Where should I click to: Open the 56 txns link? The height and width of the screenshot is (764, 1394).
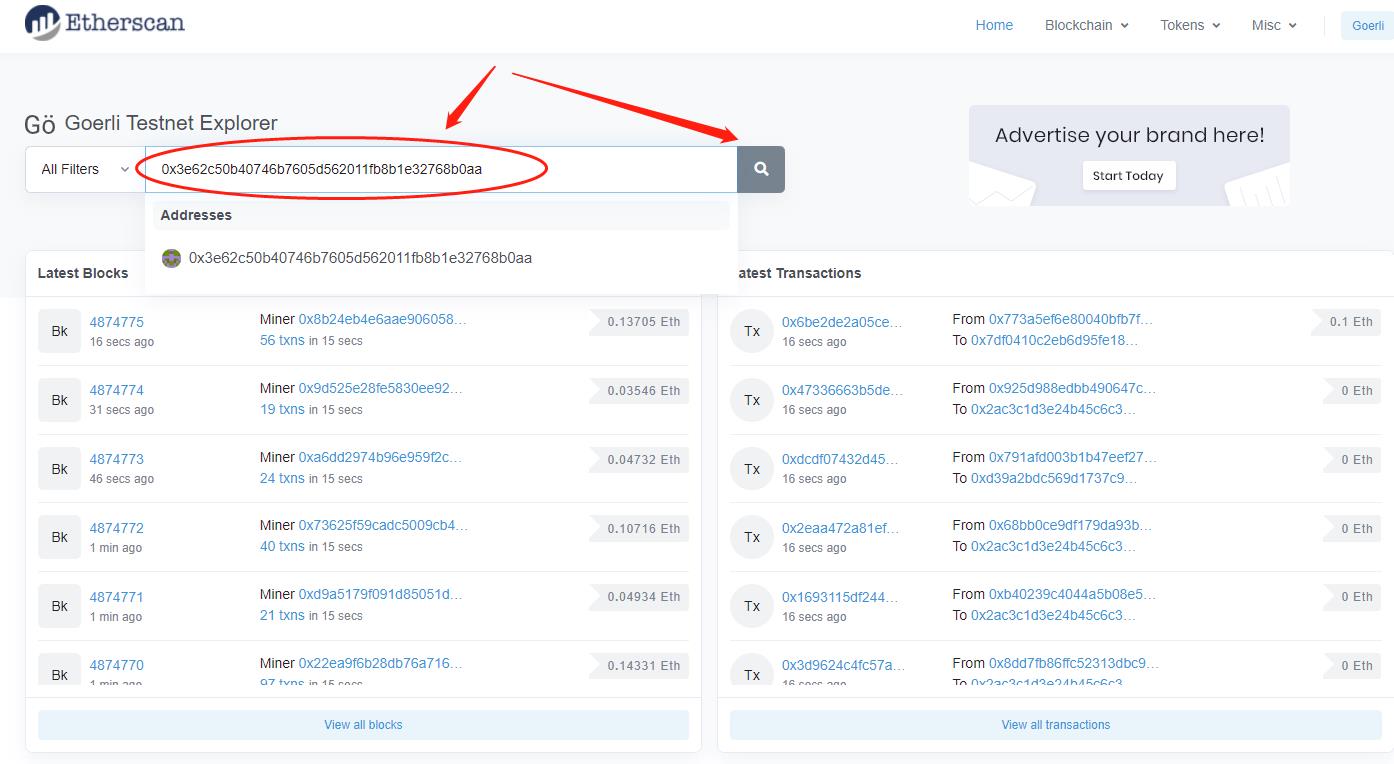coord(282,340)
